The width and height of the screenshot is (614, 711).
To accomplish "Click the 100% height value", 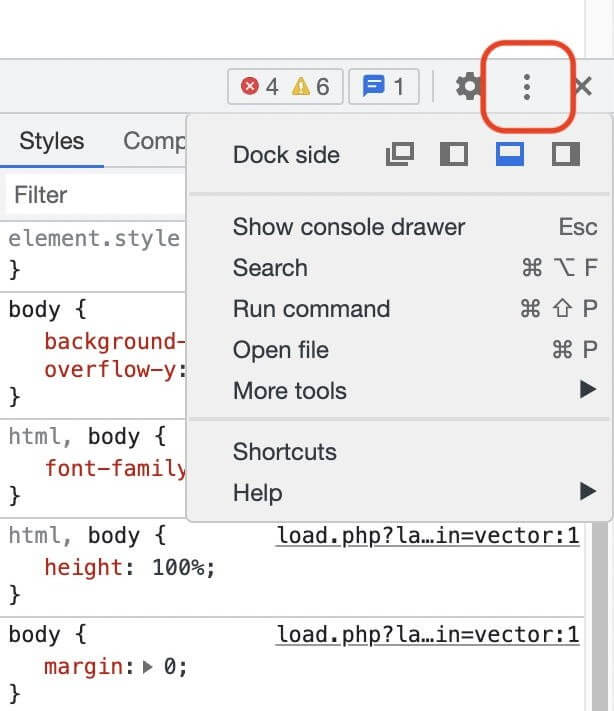I will [178, 567].
